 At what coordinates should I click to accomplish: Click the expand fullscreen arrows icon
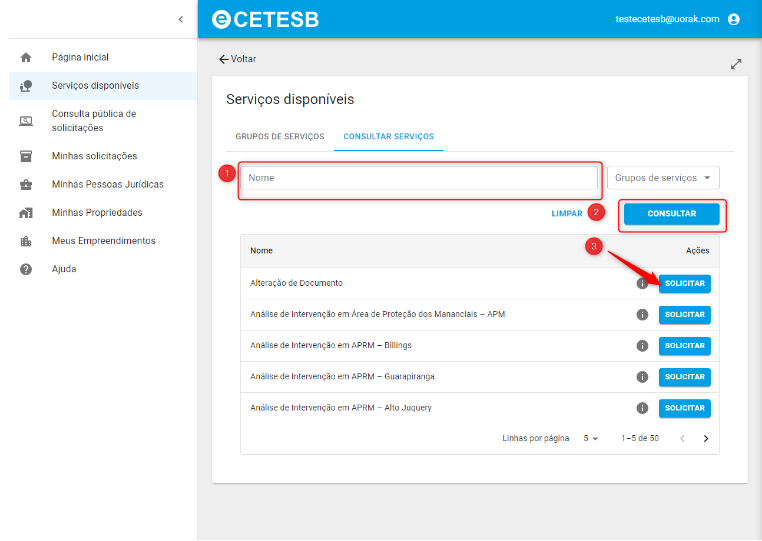tap(736, 64)
